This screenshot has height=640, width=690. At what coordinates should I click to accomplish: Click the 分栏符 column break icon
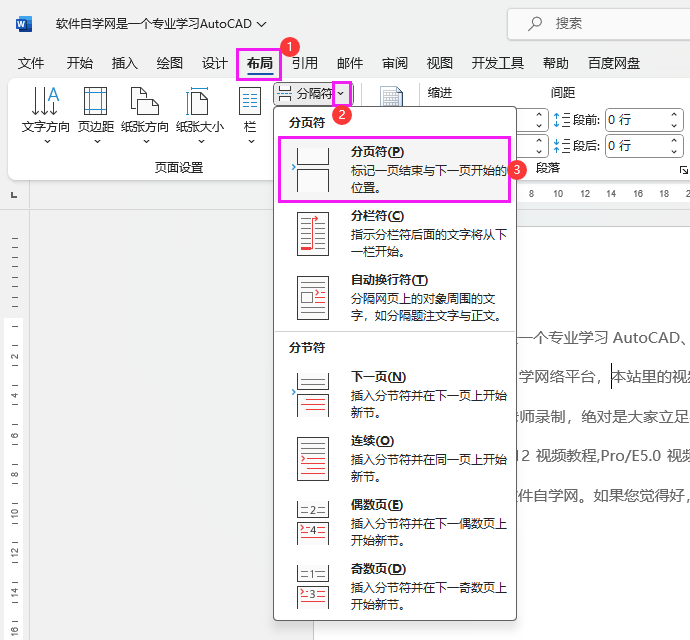coord(313,234)
